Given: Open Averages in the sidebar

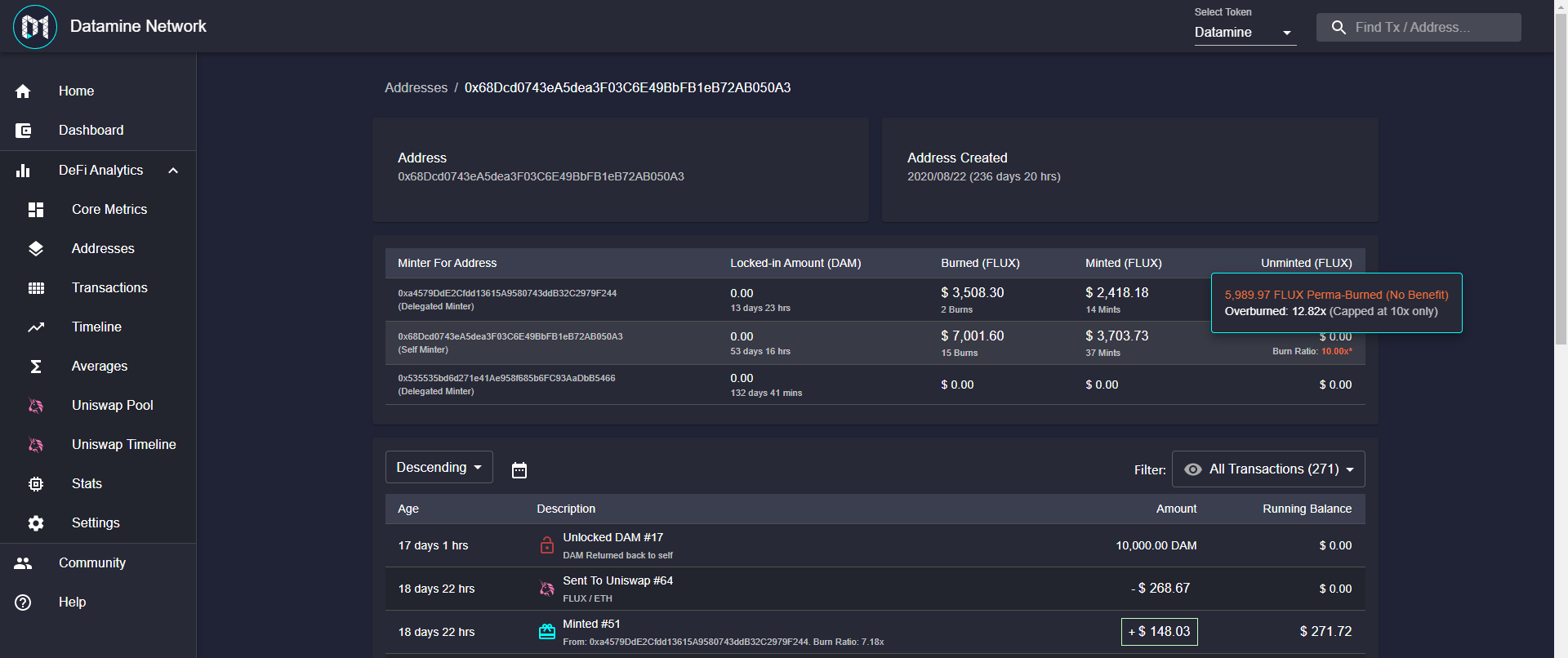Looking at the screenshot, I should (98, 367).
